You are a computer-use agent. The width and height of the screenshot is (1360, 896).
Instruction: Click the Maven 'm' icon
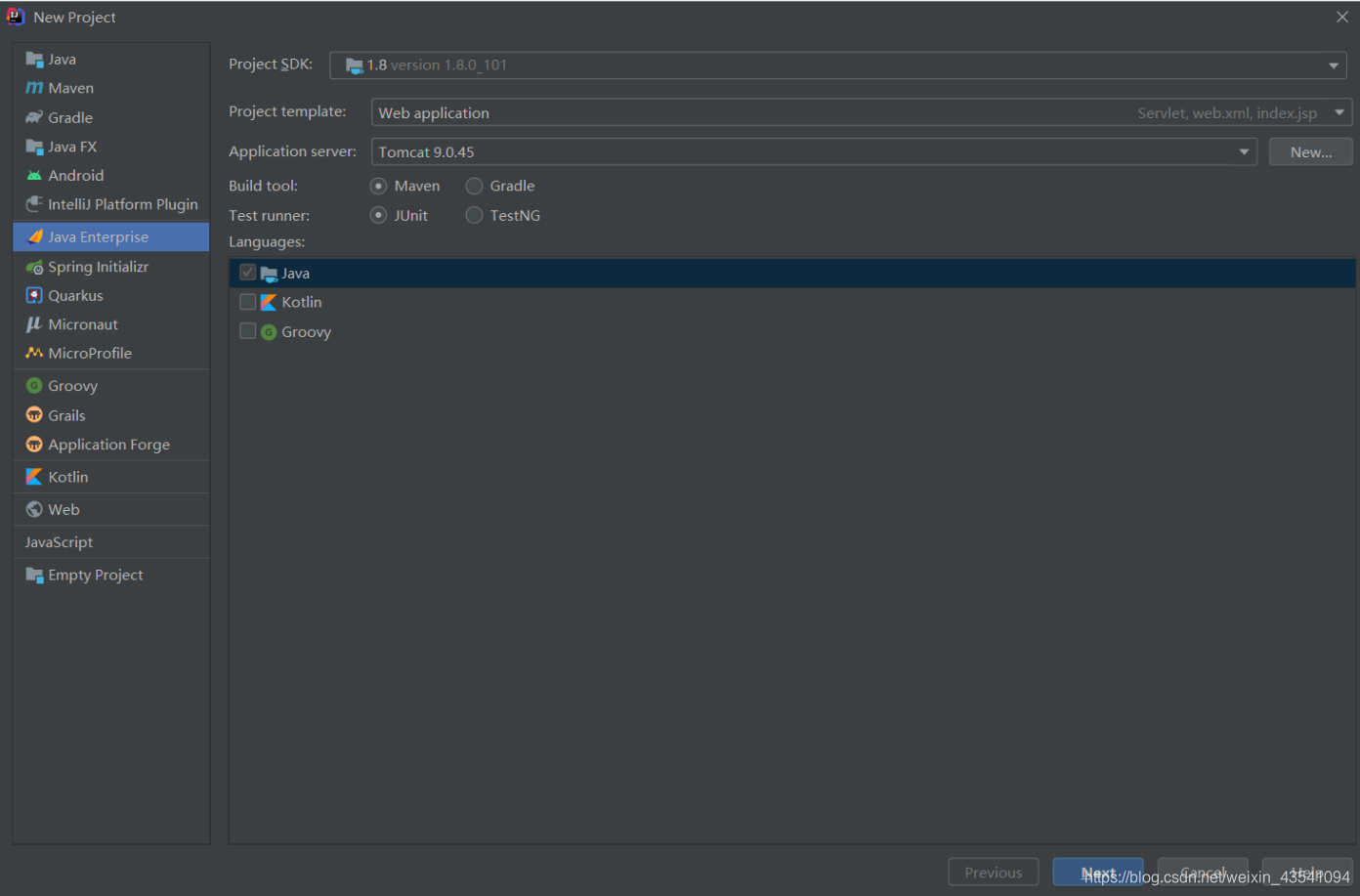pos(34,88)
